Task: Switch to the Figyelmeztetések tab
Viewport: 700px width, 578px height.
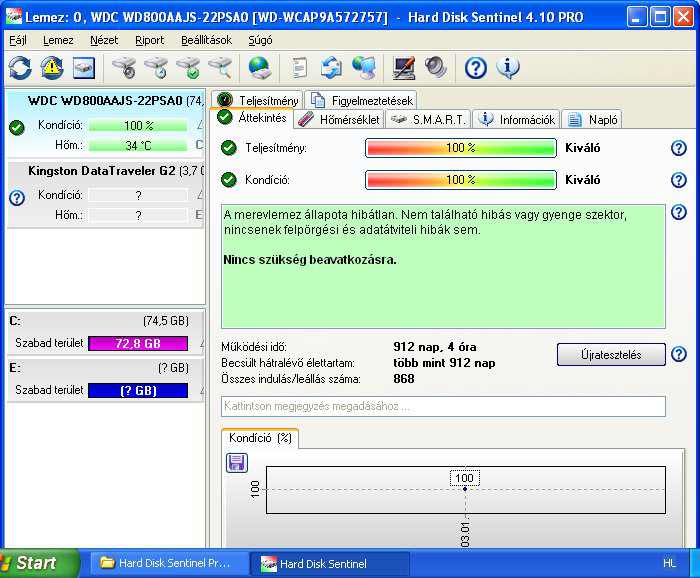Action: [x=361, y=100]
